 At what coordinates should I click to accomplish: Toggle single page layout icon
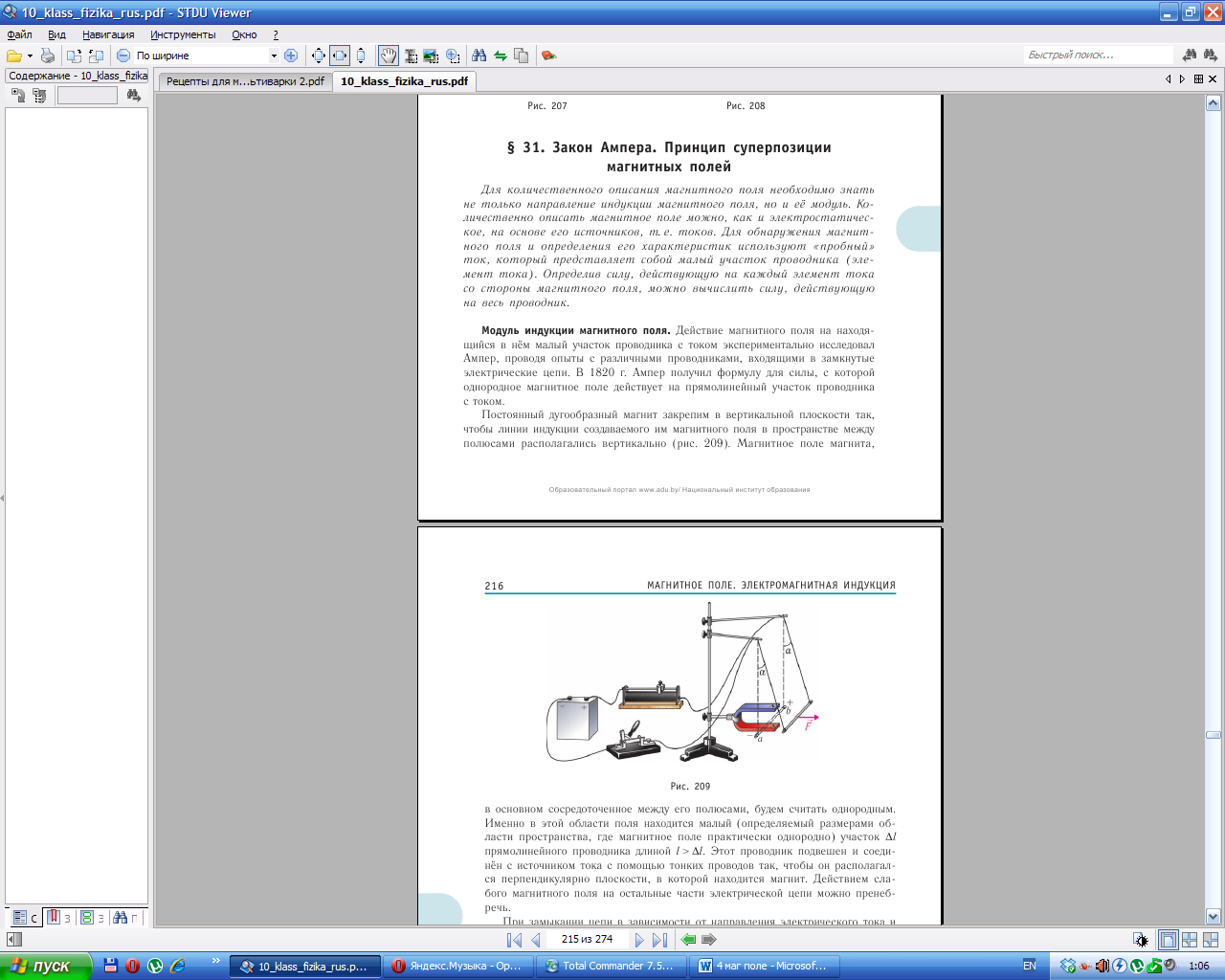tap(1168, 940)
